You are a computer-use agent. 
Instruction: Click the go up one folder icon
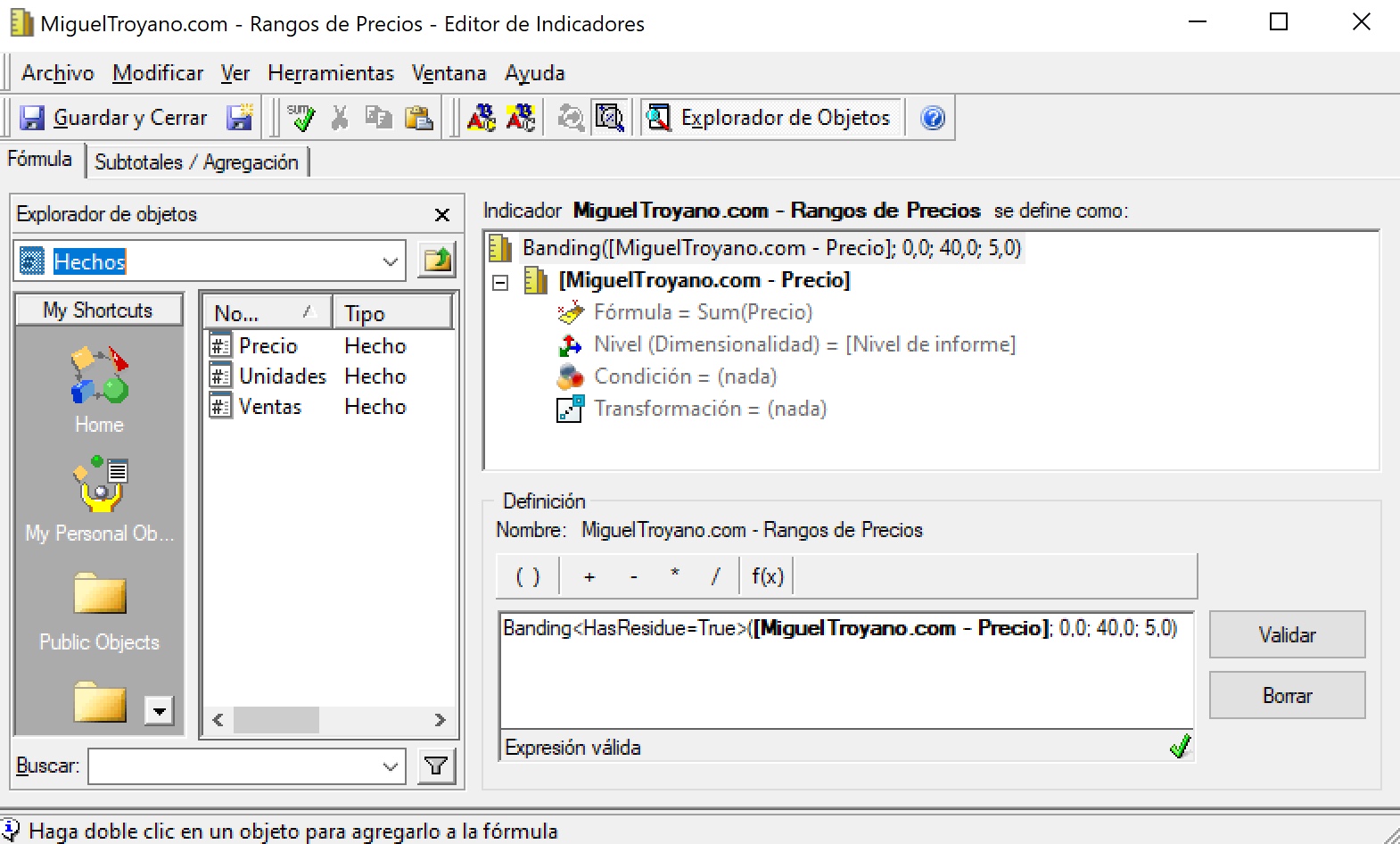pyautogui.click(x=437, y=261)
